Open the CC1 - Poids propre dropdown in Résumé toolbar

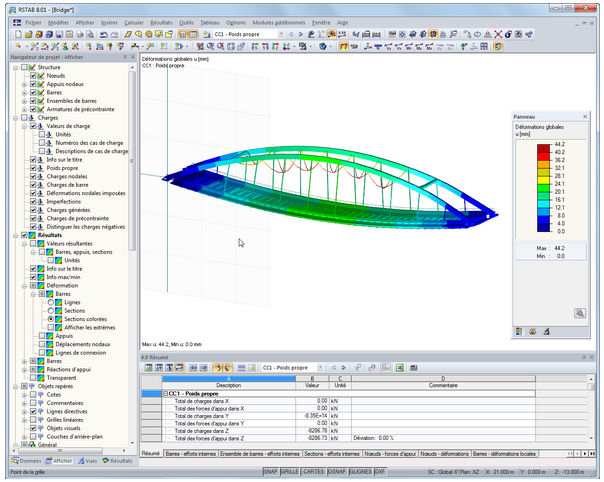(320, 368)
